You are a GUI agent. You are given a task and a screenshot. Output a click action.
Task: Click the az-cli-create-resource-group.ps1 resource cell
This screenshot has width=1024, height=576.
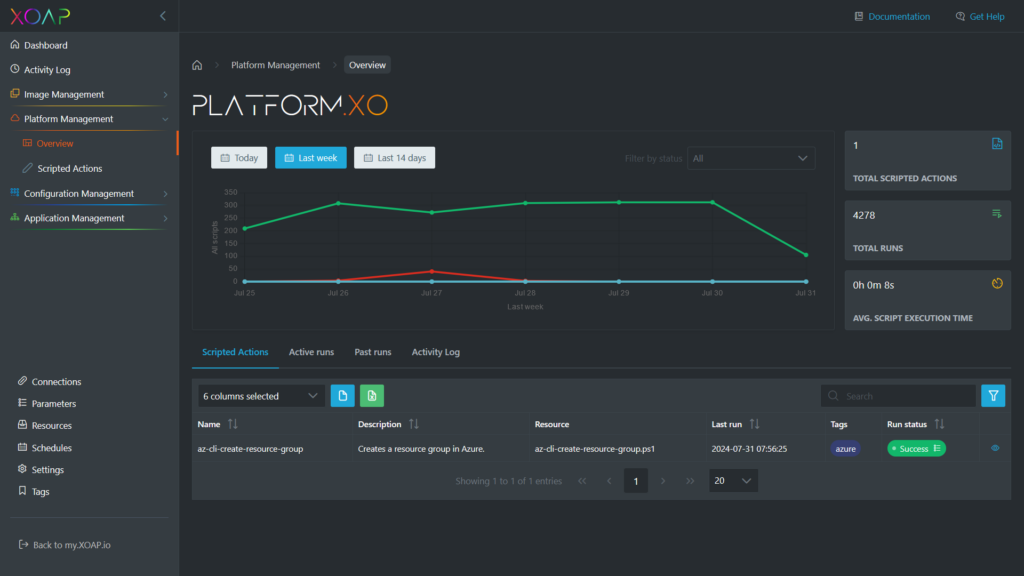[595, 449]
